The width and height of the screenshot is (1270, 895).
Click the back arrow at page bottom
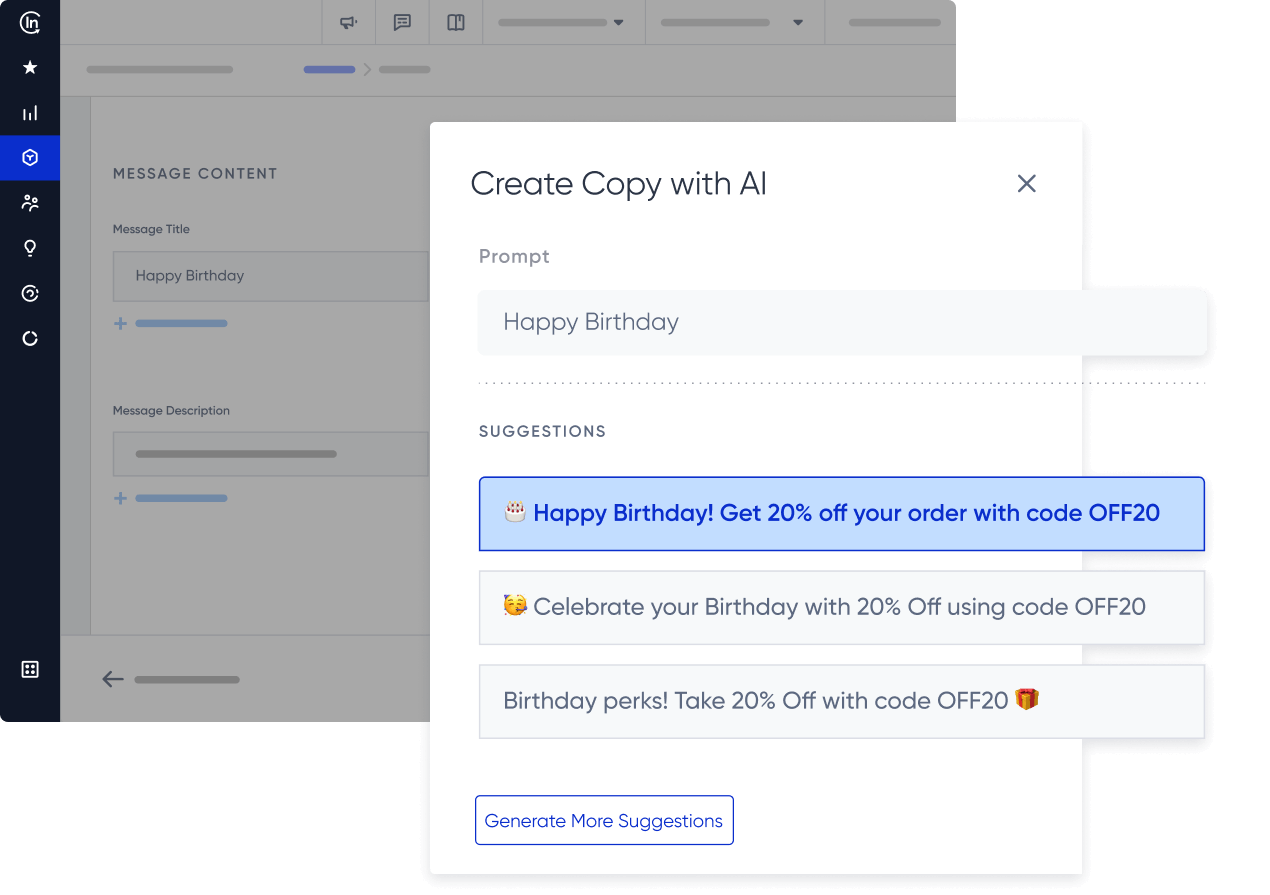pos(113,680)
